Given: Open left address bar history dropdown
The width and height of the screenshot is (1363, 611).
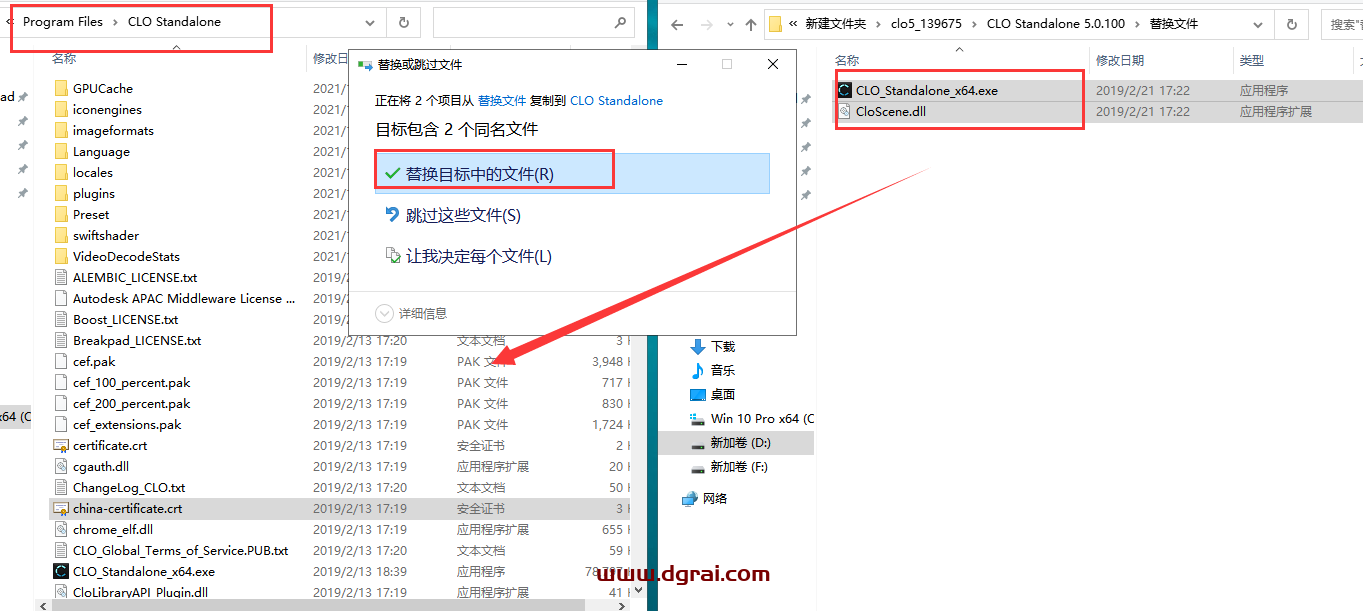Looking at the screenshot, I should coord(370,22).
